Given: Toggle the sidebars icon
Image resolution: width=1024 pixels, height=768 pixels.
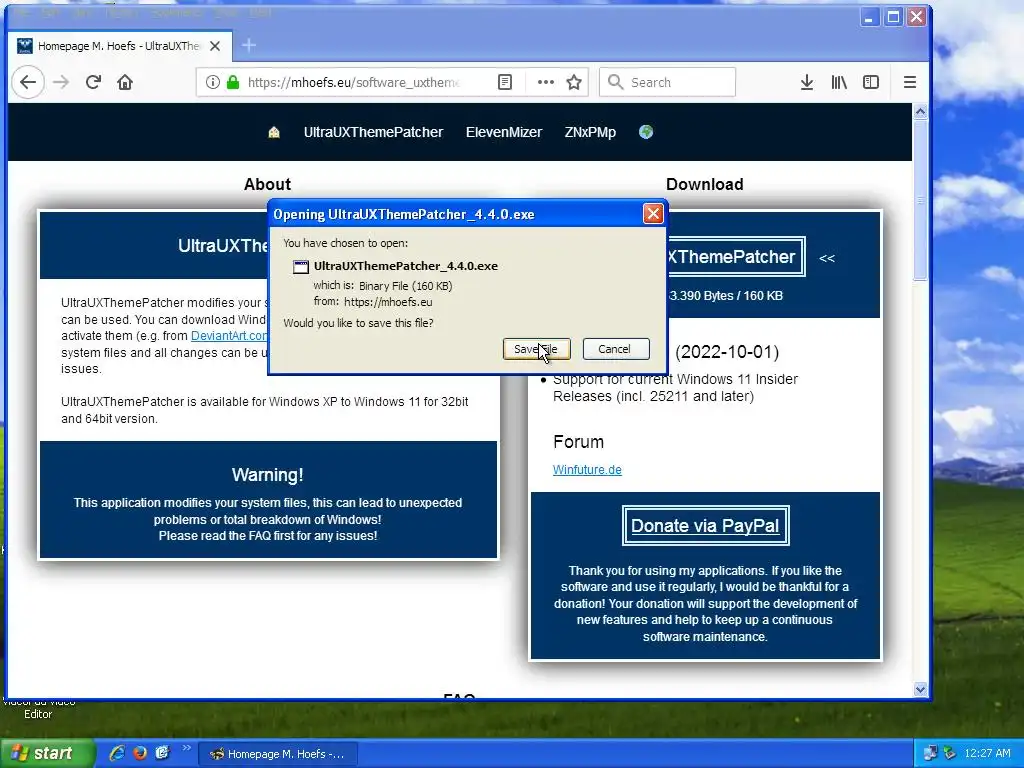Looking at the screenshot, I should coord(871,82).
